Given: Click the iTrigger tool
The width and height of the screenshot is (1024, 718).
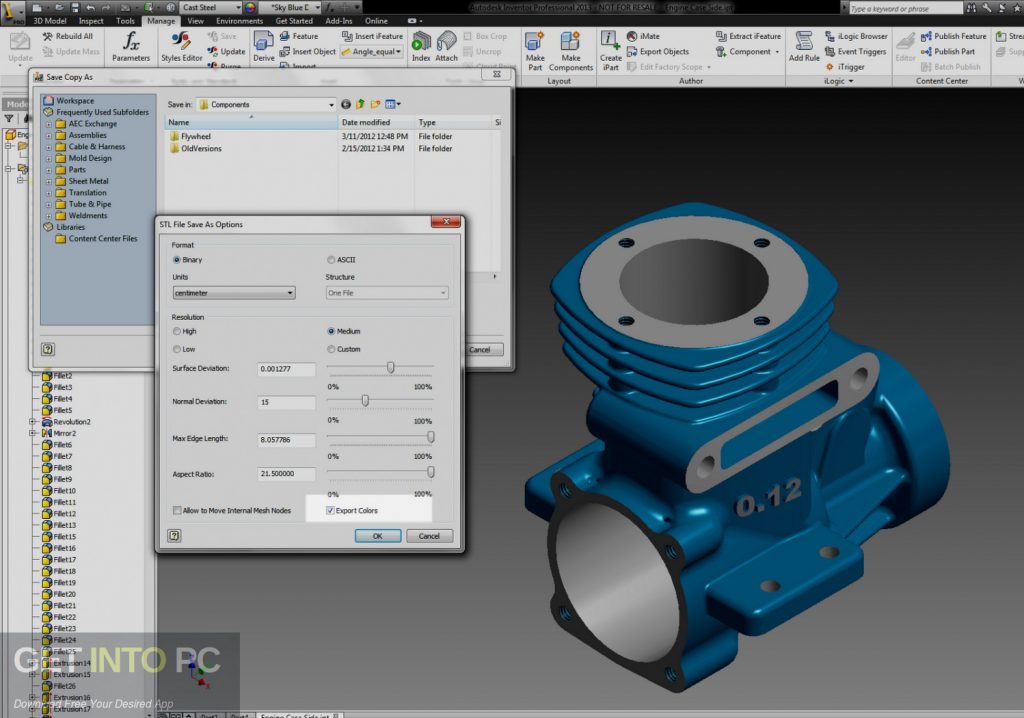Looking at the screenshot, I should point(845,67).
